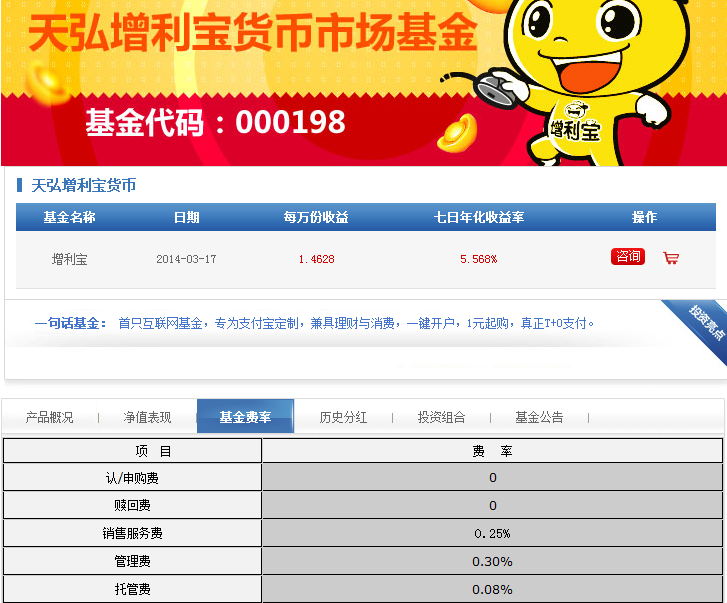Viewport: 727px width, 603px height.
Task: Open the 产品概况 tab
Action: point(50,417)
